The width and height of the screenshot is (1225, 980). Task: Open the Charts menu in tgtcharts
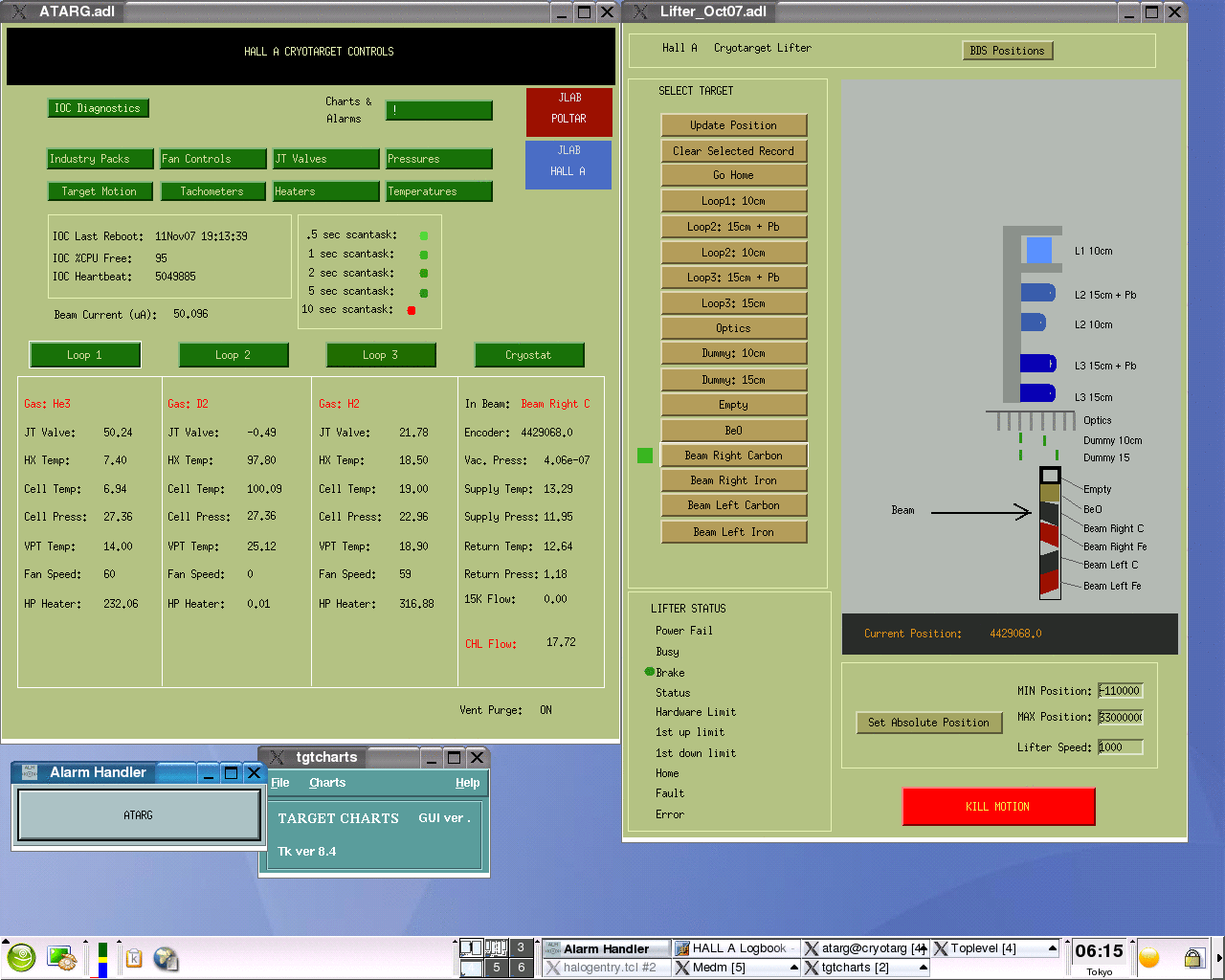(327, 783)
